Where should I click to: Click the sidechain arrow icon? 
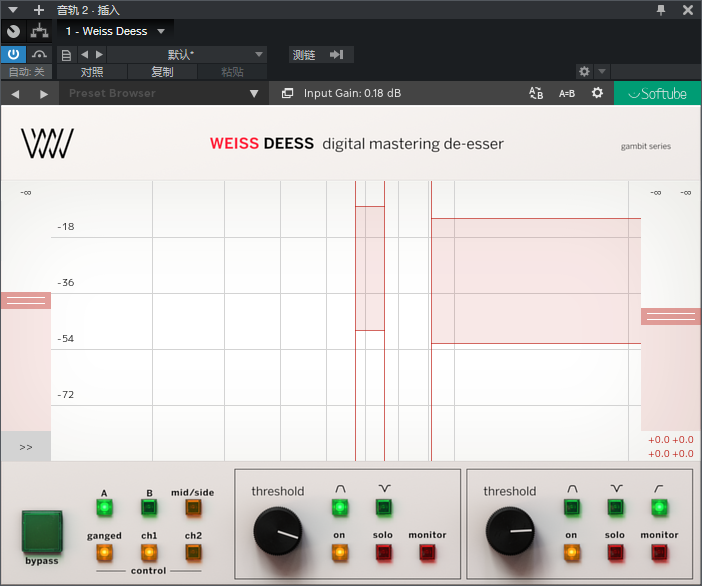coord(337,55)
